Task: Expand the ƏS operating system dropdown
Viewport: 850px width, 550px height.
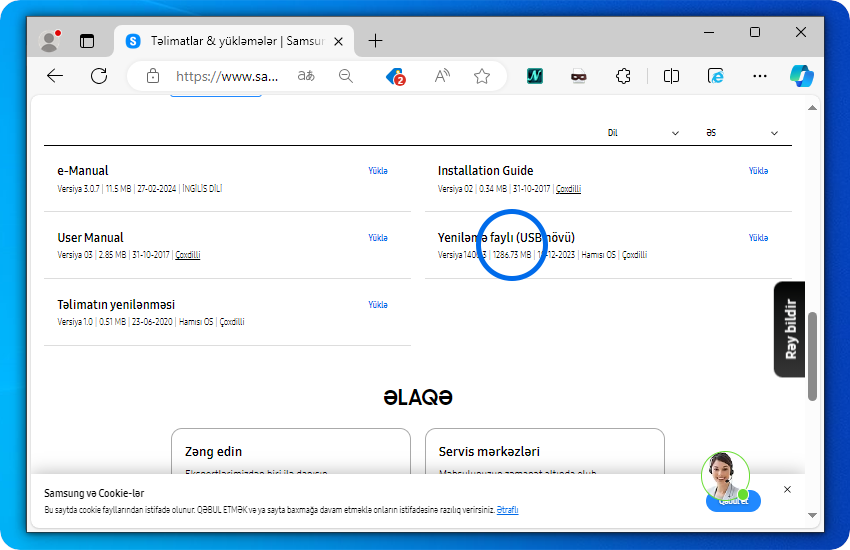Action: click(741, 133)
